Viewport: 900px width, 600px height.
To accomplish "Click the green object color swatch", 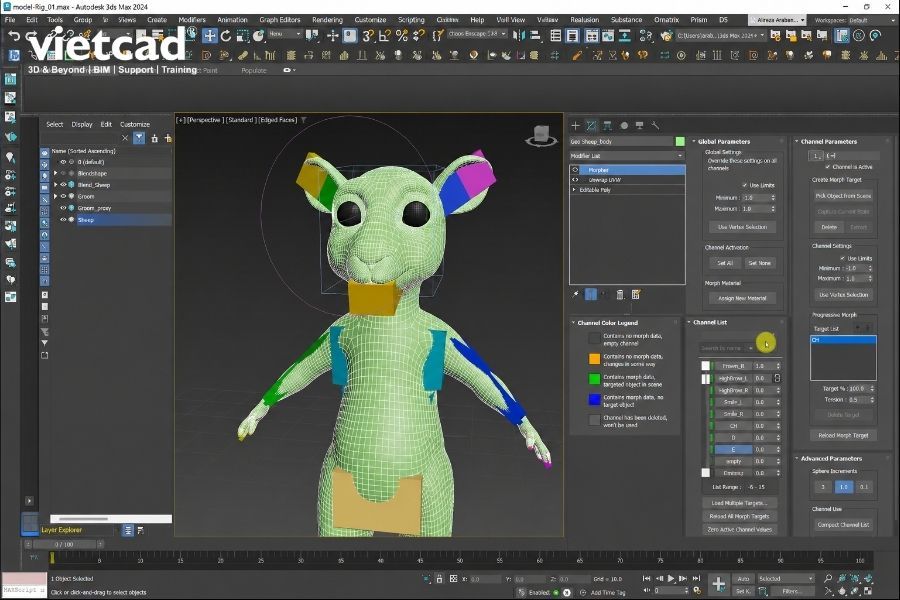I will [680, 141].
